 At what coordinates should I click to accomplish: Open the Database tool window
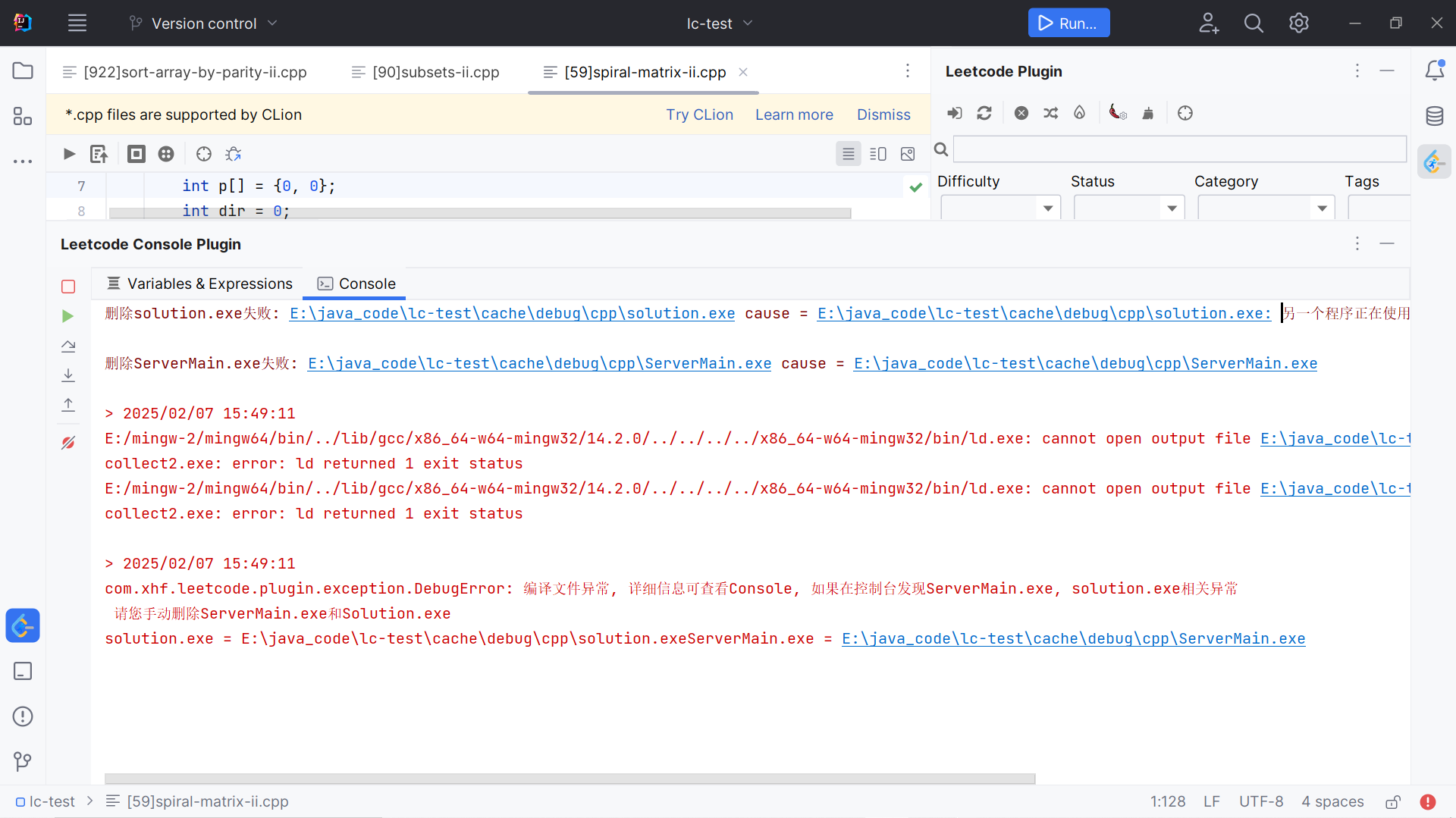pyautogui.click(x=1435, y=116)
